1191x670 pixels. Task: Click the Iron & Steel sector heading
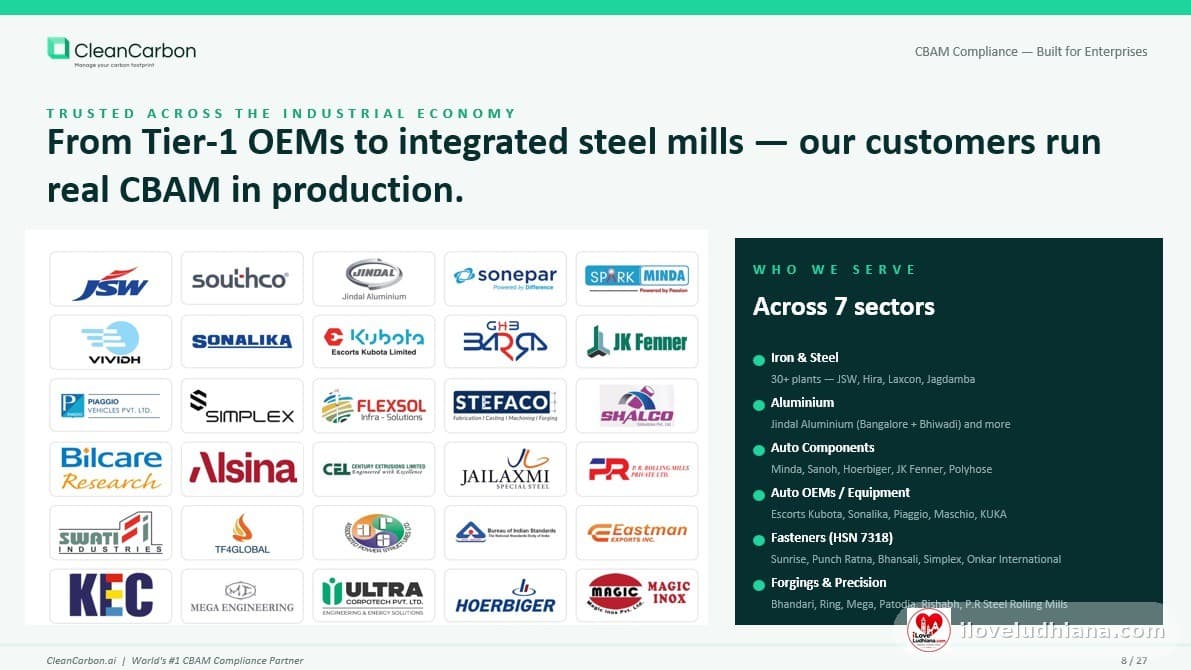pyautogui.click(x=804, y=357)
